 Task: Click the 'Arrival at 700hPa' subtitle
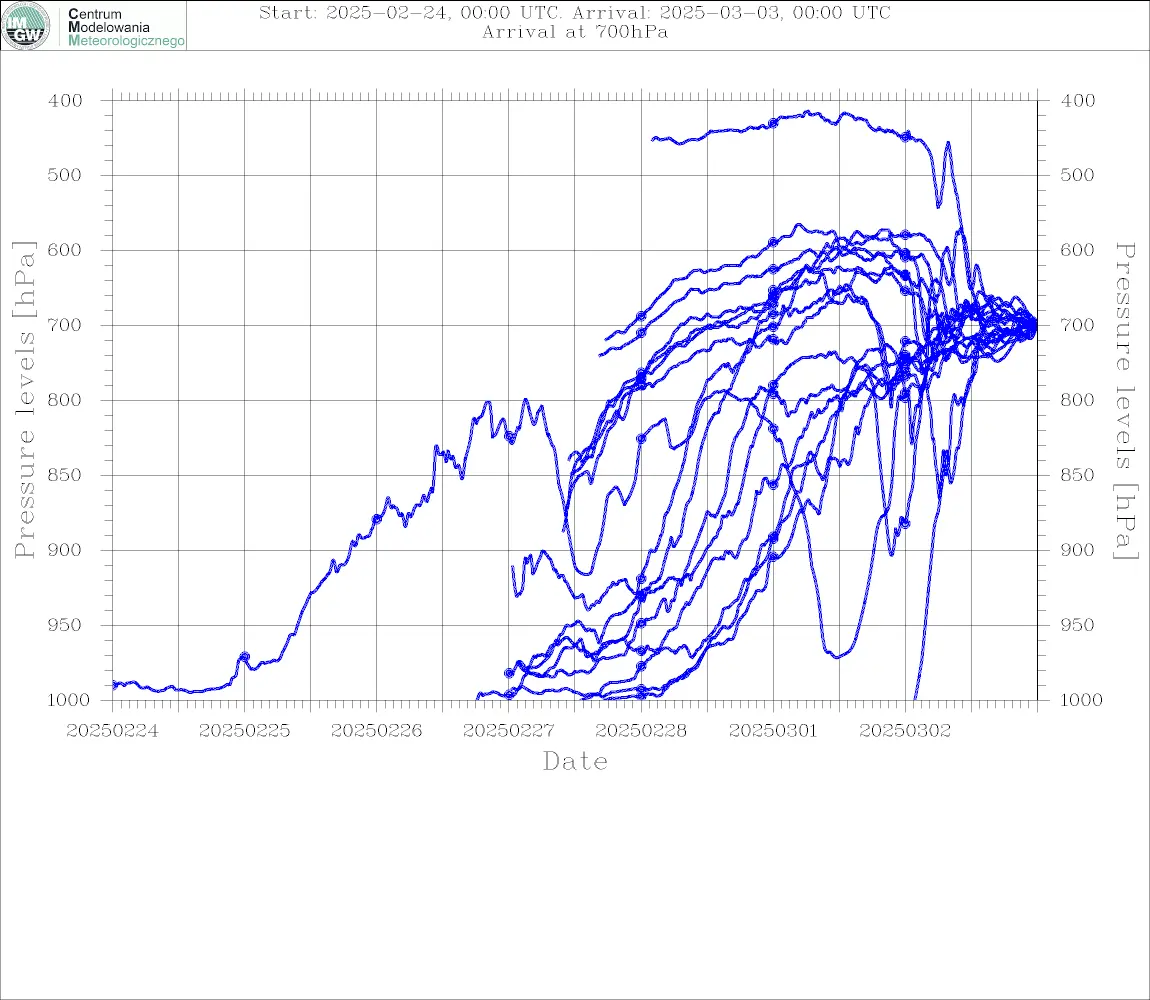(574, 32)
